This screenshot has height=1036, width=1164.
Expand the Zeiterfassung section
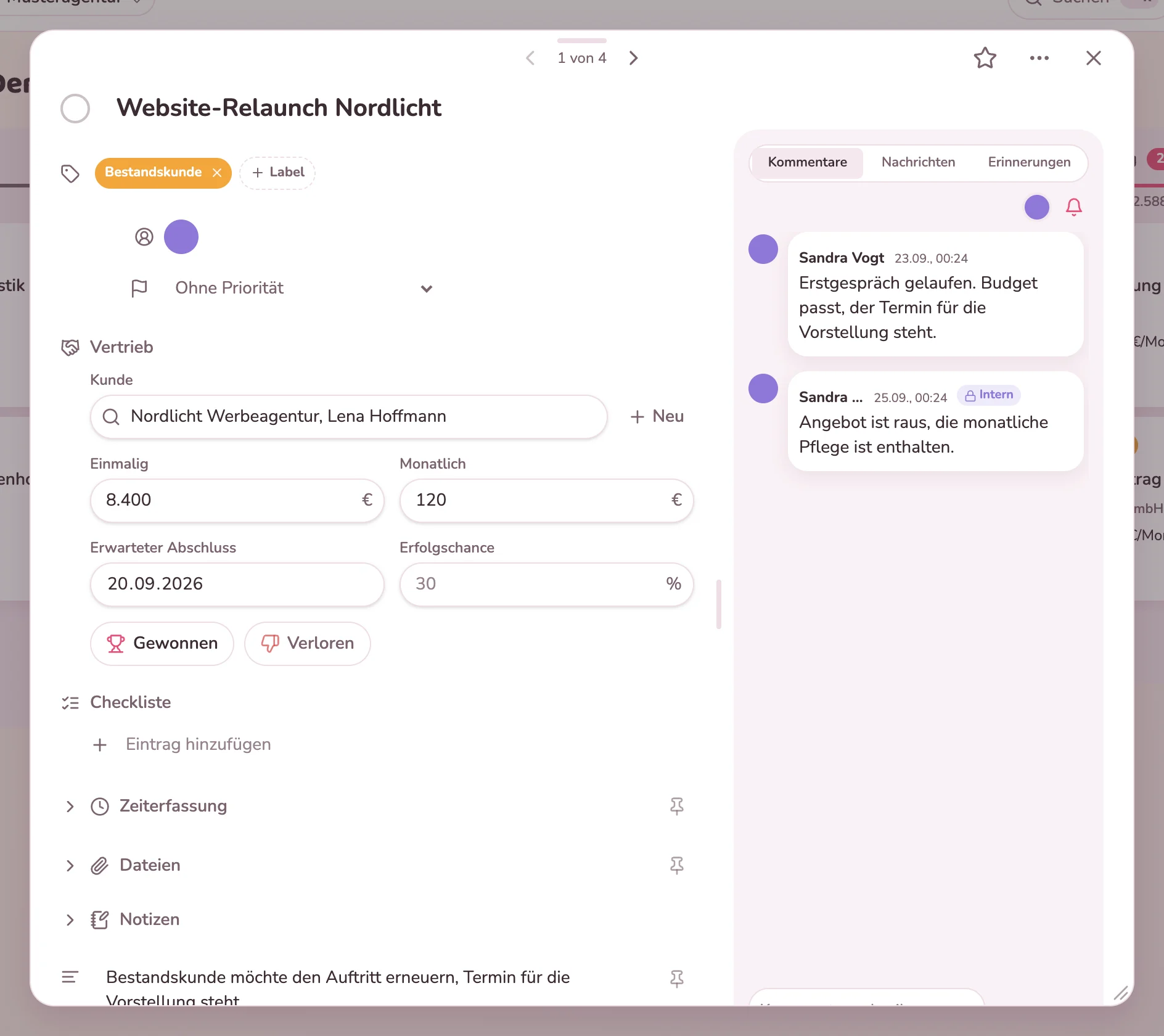click(x=70, y=807)
